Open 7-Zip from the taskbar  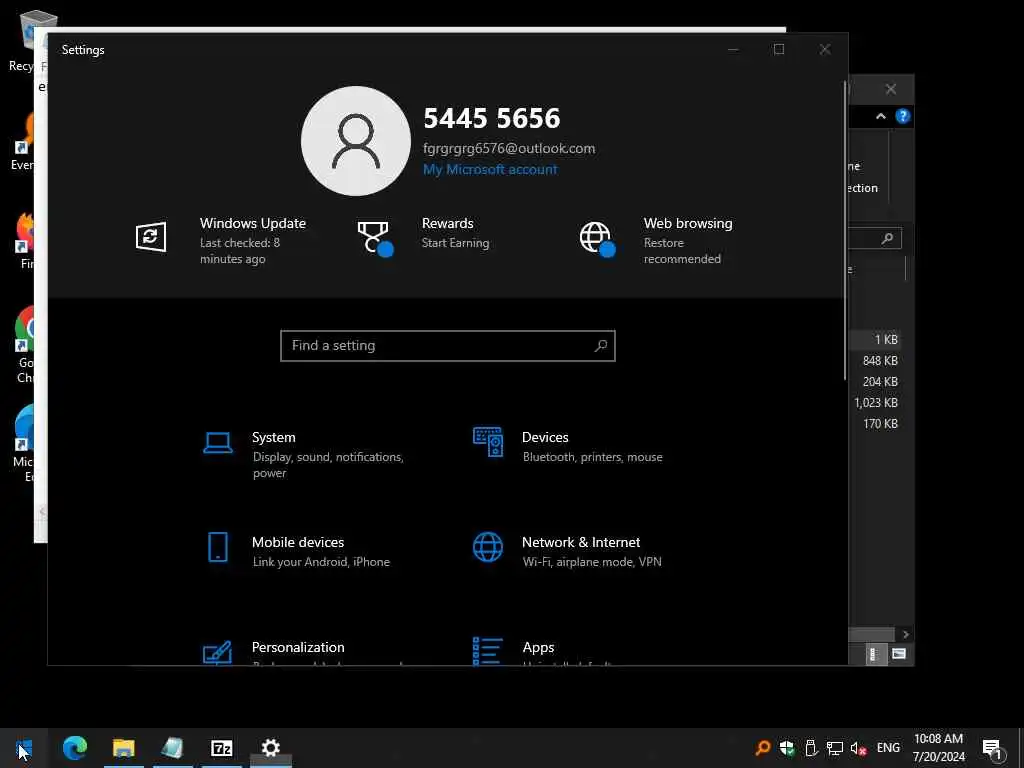[x=221, y=748]
